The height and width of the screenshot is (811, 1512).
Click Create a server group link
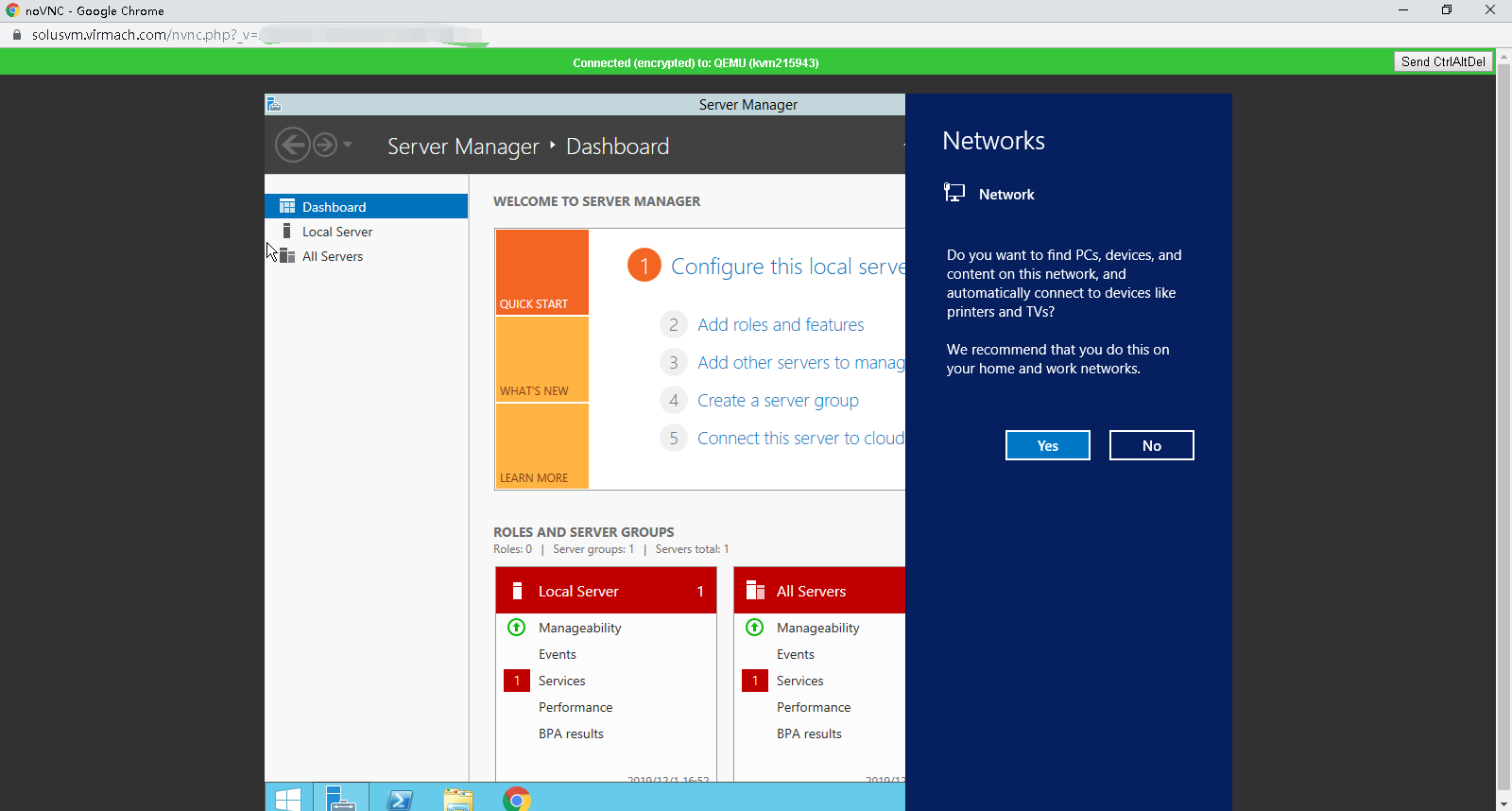(x=778, y=400)
